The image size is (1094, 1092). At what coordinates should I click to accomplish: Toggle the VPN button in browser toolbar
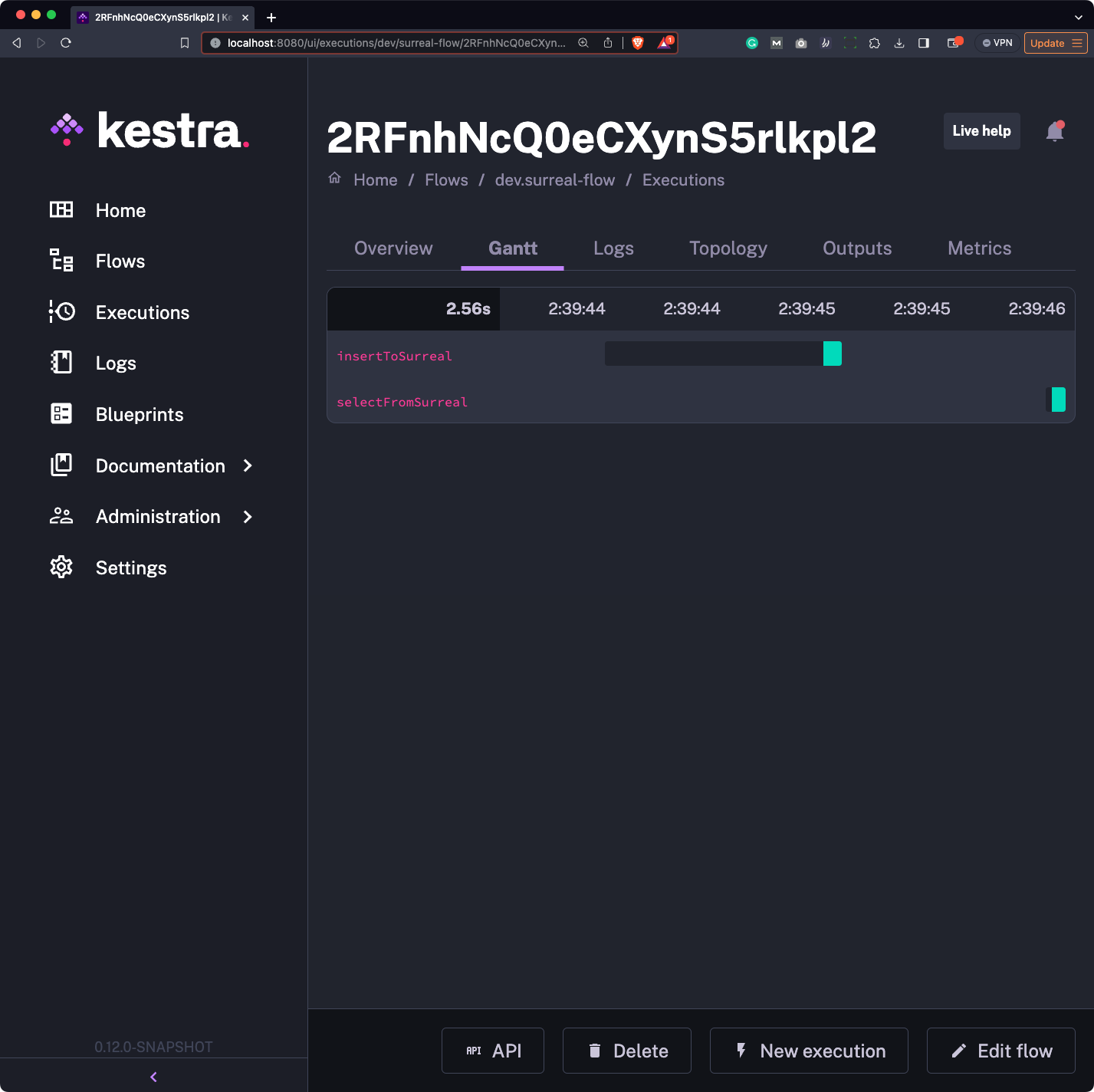(997, 43)
